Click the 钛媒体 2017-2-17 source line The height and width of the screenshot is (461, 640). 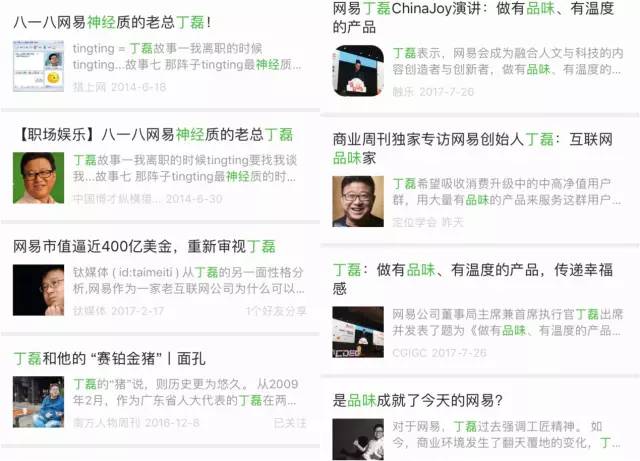[118, 311]
